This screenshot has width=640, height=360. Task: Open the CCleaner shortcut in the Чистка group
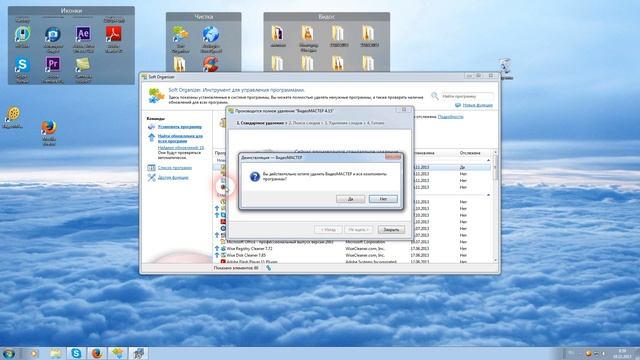click(211, 64)
